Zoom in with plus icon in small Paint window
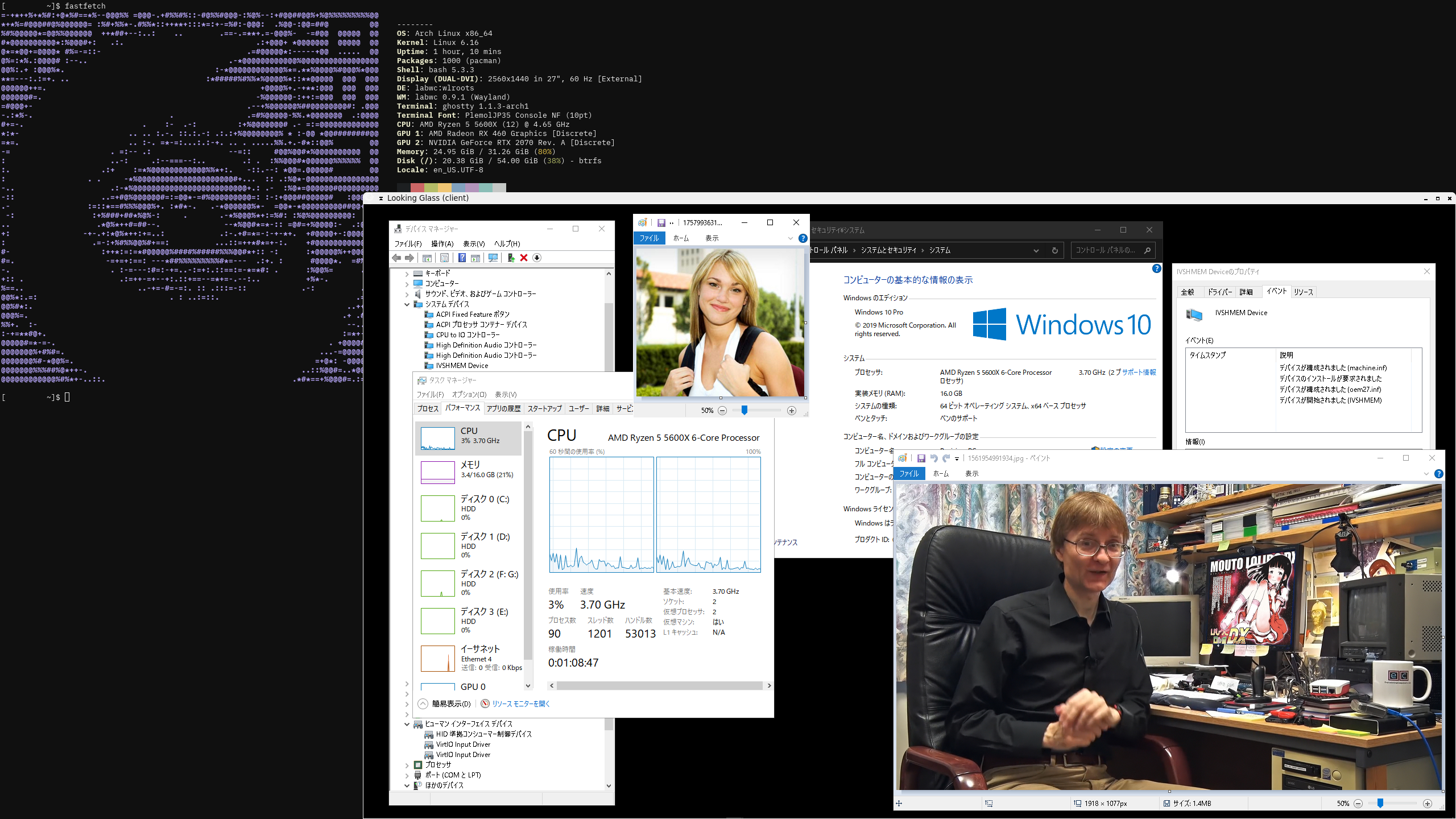 pos(792,411)
